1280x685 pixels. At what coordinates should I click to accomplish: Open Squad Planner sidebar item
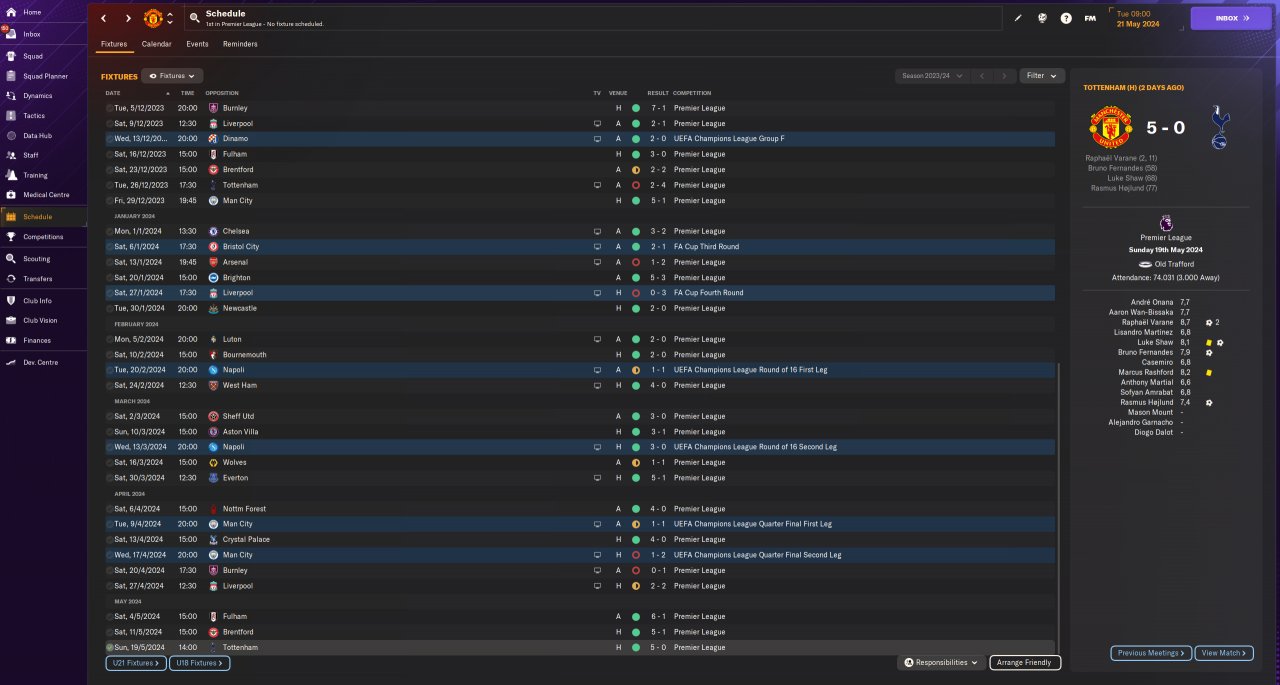pos(45,76)
